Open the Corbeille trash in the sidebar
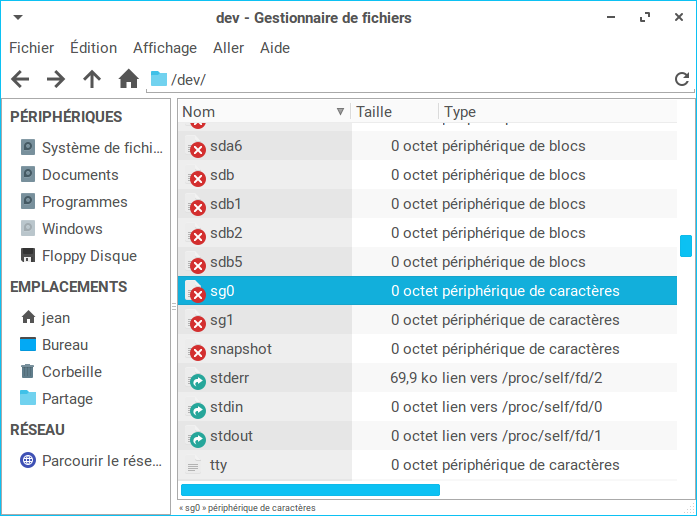 [71, 371]
